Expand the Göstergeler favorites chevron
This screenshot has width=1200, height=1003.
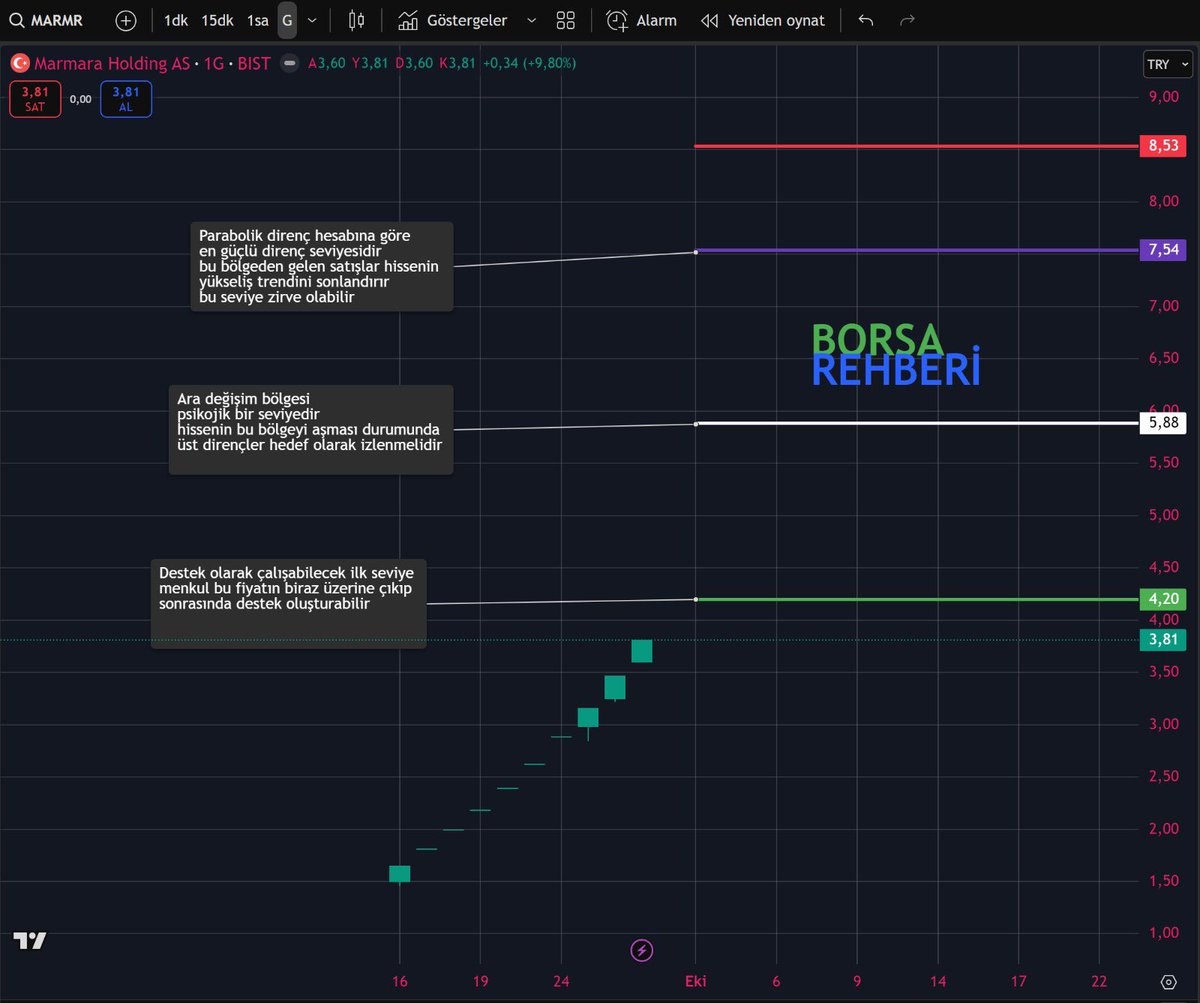pos(530,20)
